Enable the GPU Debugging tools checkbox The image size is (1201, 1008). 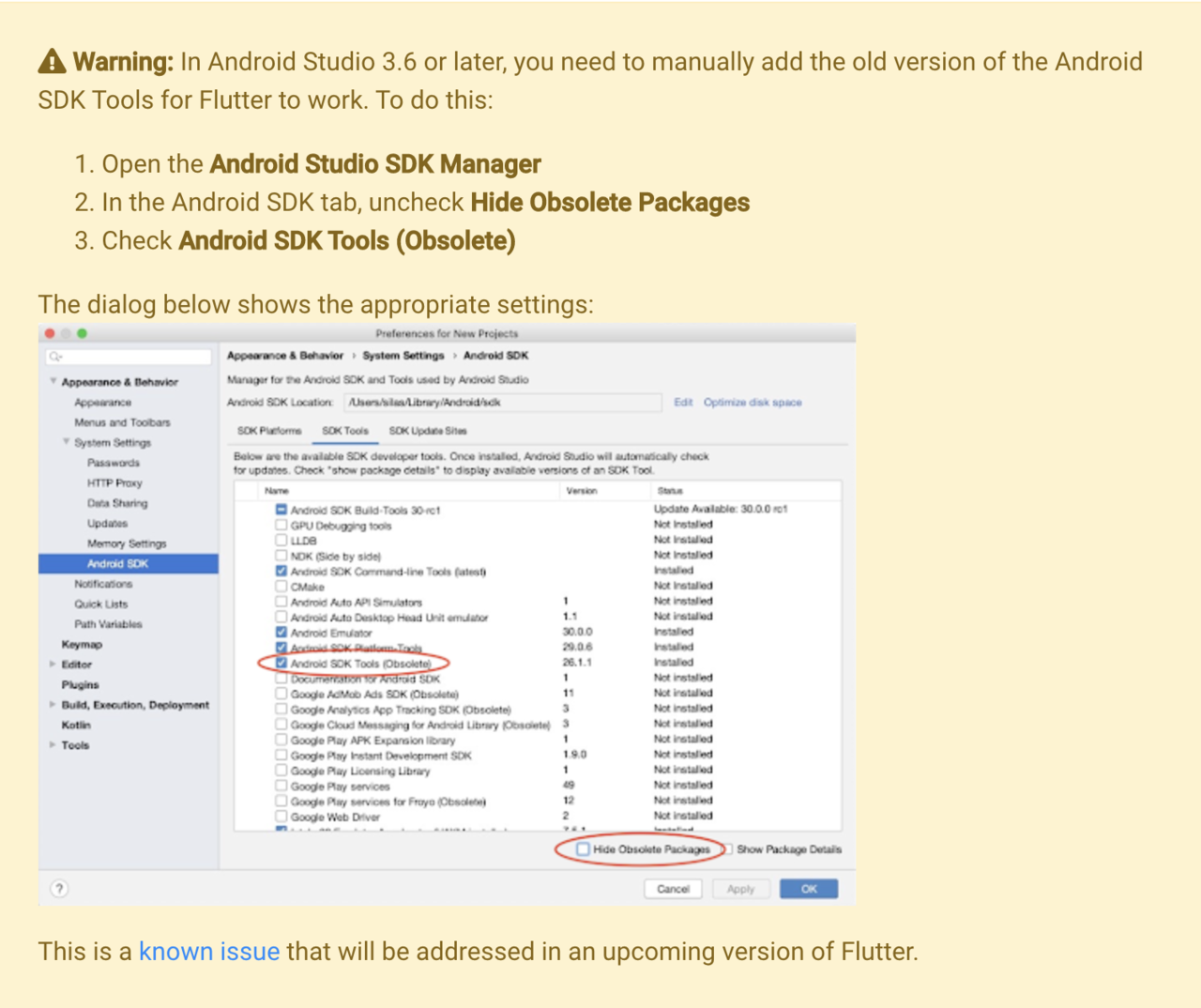tap(281, 526)
